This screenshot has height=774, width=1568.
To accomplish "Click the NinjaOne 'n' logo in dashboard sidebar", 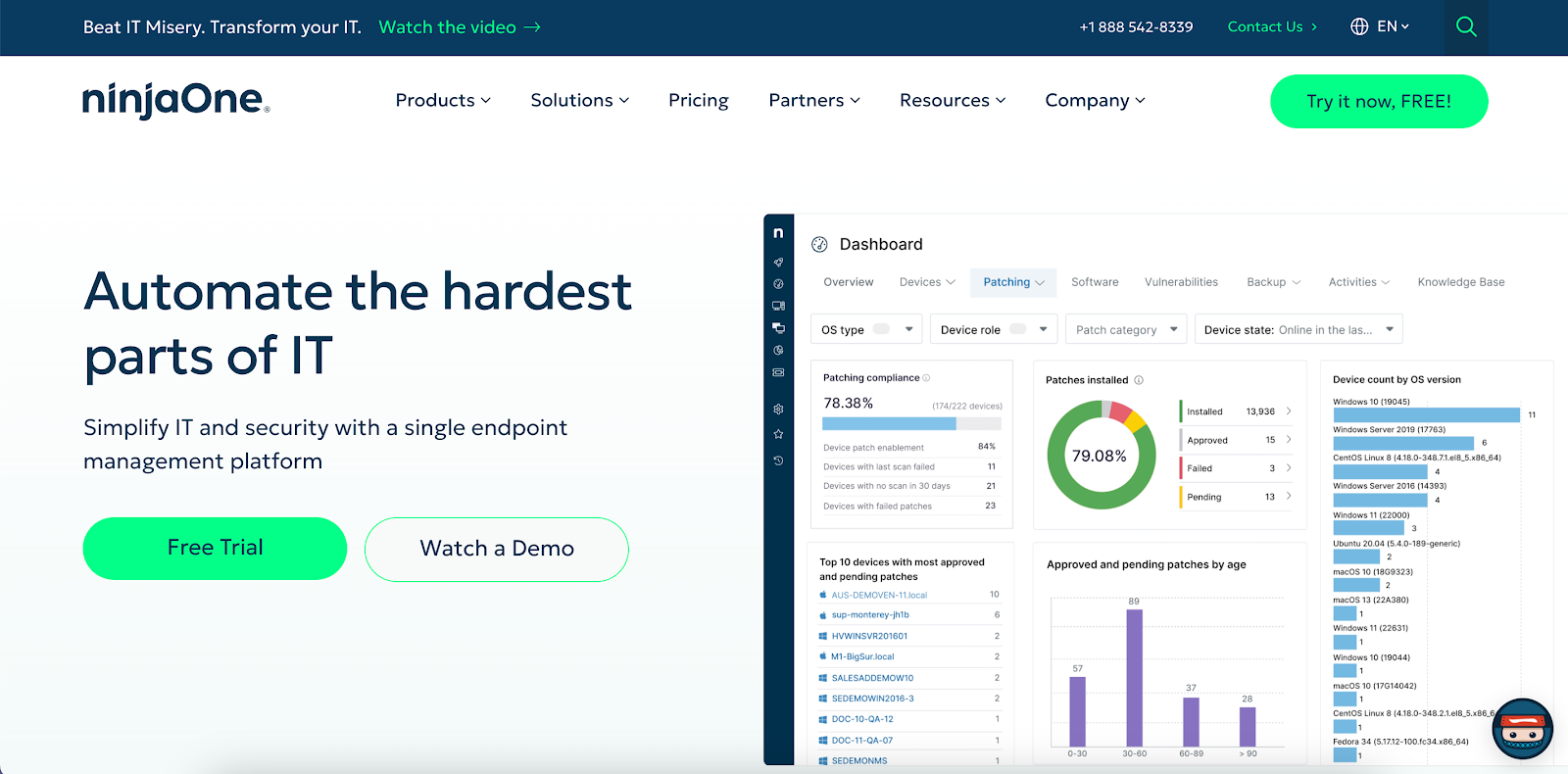I will click(778, 233).
